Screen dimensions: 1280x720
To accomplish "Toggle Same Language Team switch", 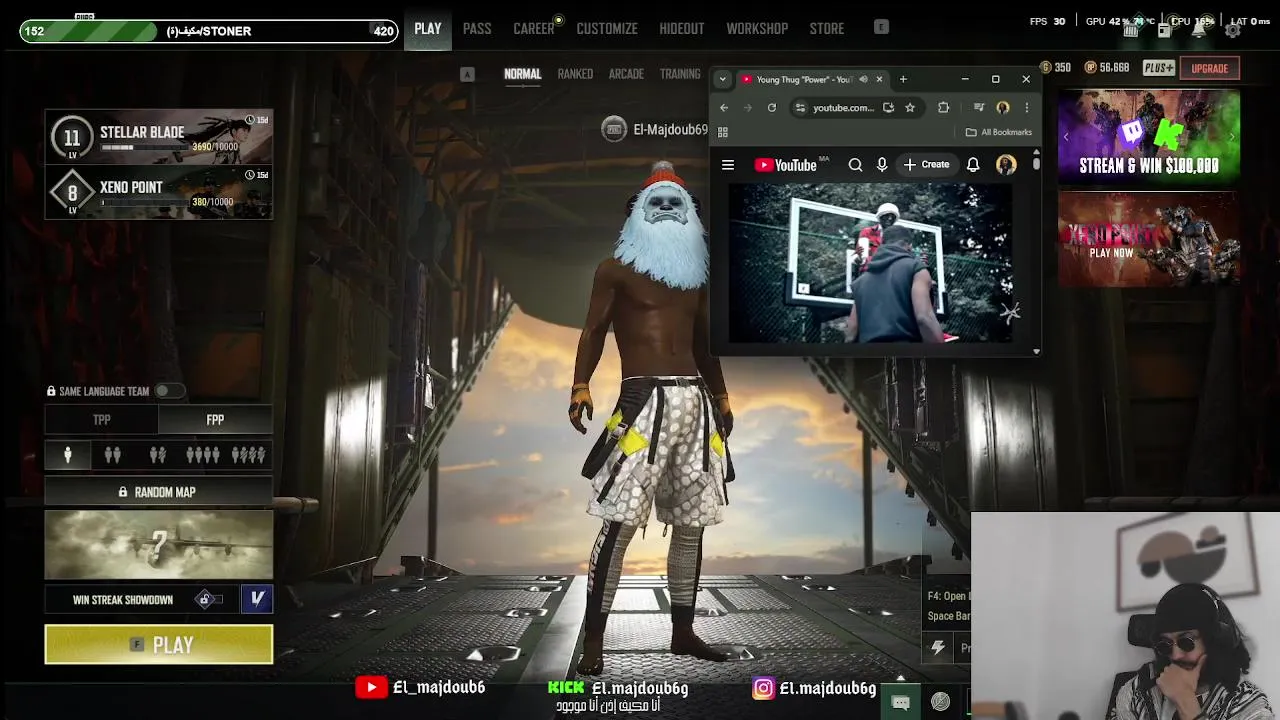I will 168,391.
